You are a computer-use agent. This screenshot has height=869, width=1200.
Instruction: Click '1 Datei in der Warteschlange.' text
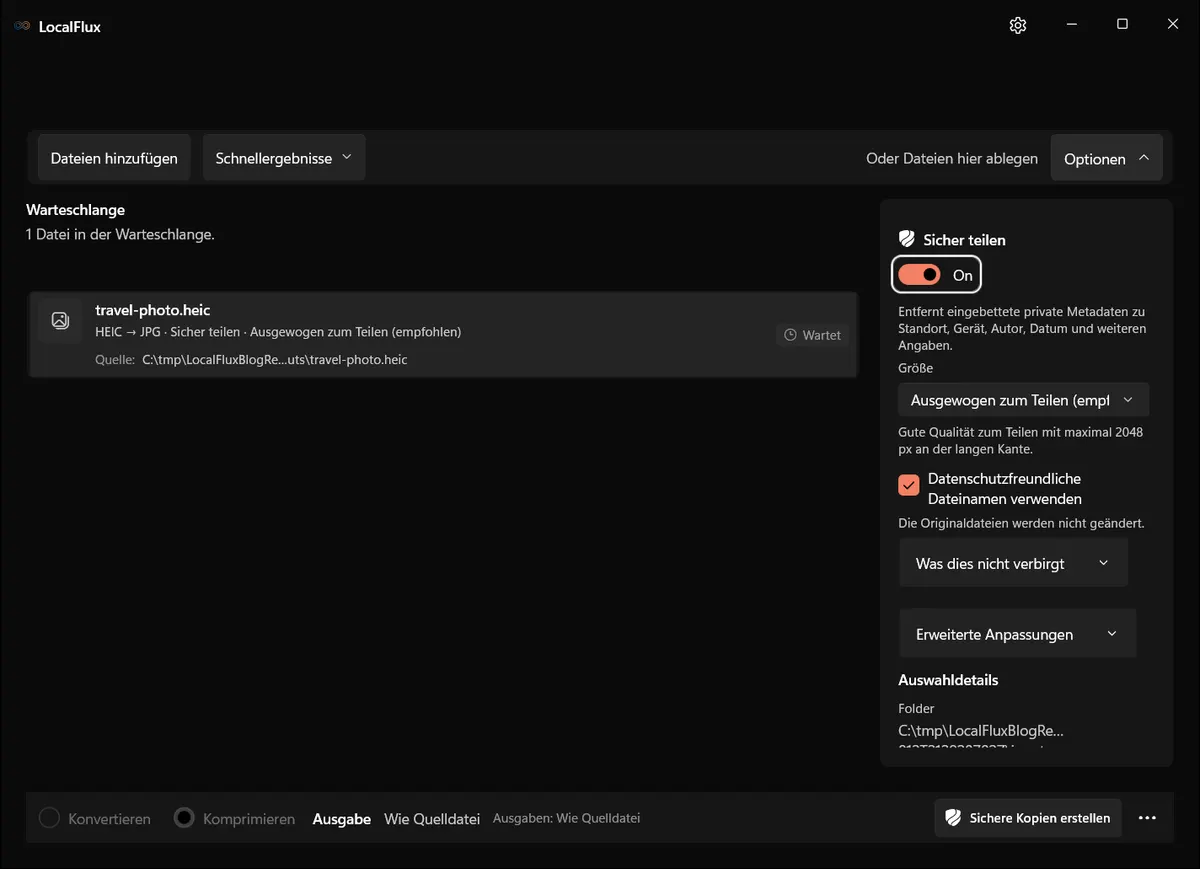point(120,235)
